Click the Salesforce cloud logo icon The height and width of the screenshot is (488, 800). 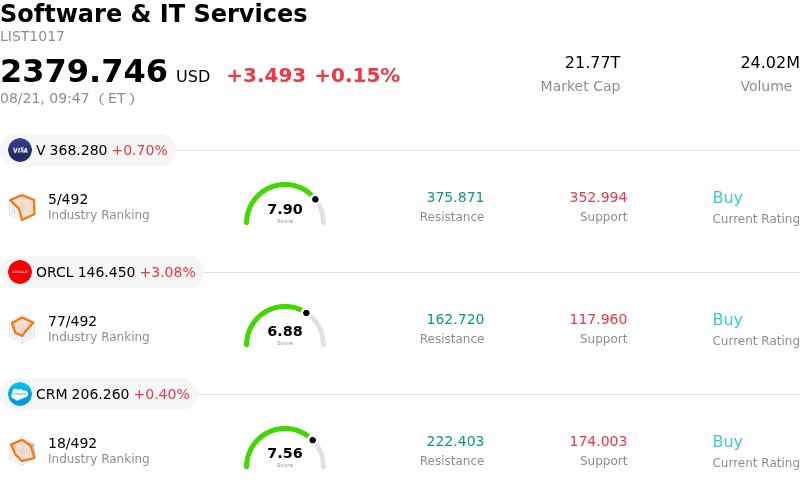tap(20, 394)
